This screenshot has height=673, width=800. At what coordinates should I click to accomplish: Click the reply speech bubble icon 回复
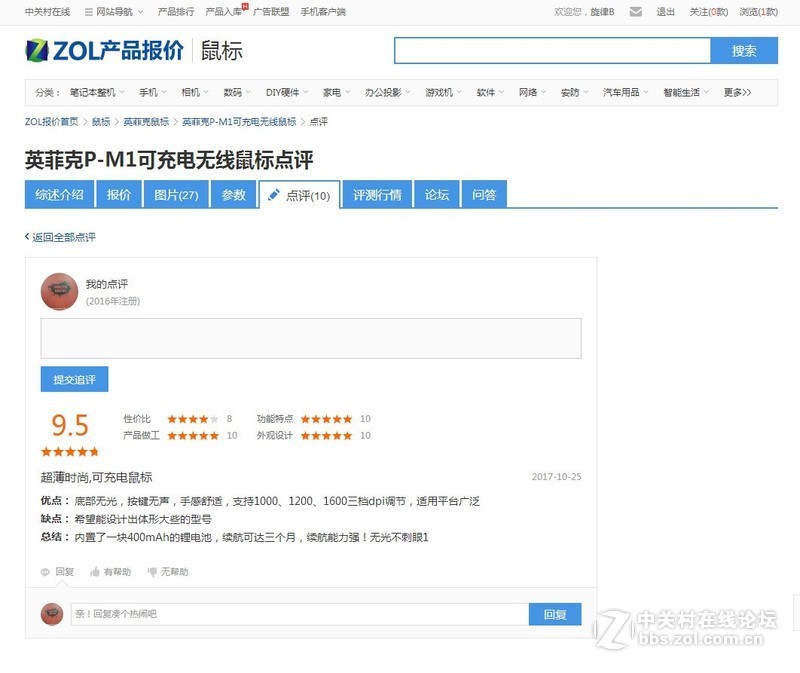57,571
